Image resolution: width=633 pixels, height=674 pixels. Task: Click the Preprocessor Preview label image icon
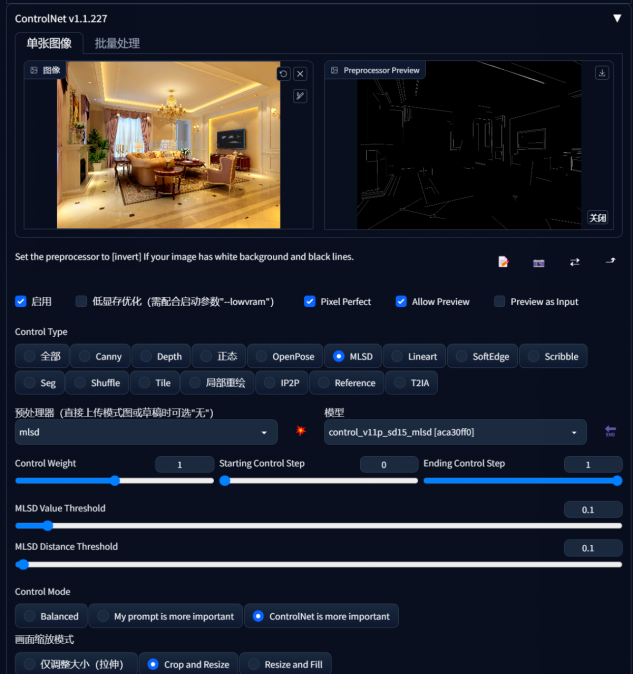click(x=334, y=70)
